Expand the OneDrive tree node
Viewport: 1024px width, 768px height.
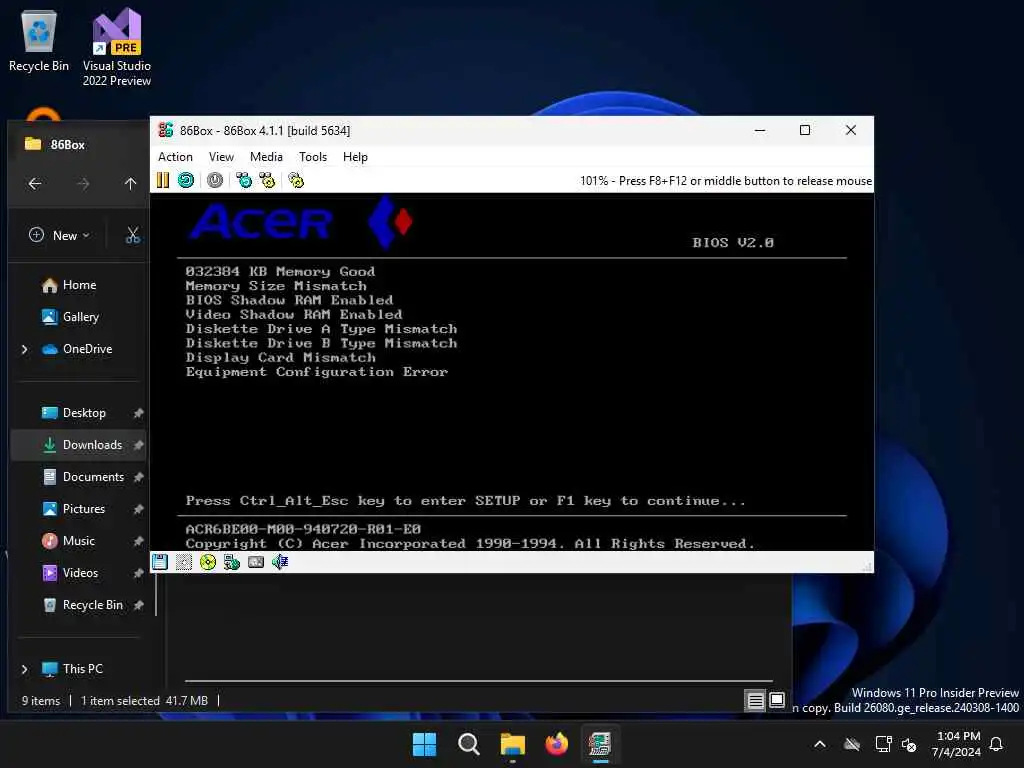point(25,349)
